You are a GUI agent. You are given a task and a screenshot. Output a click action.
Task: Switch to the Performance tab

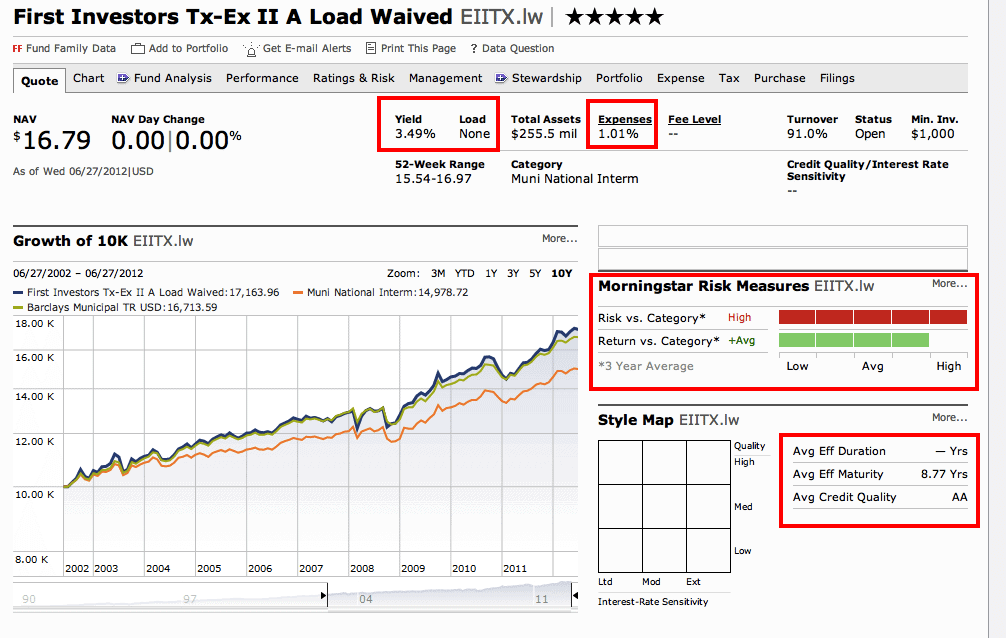point(262,78)
